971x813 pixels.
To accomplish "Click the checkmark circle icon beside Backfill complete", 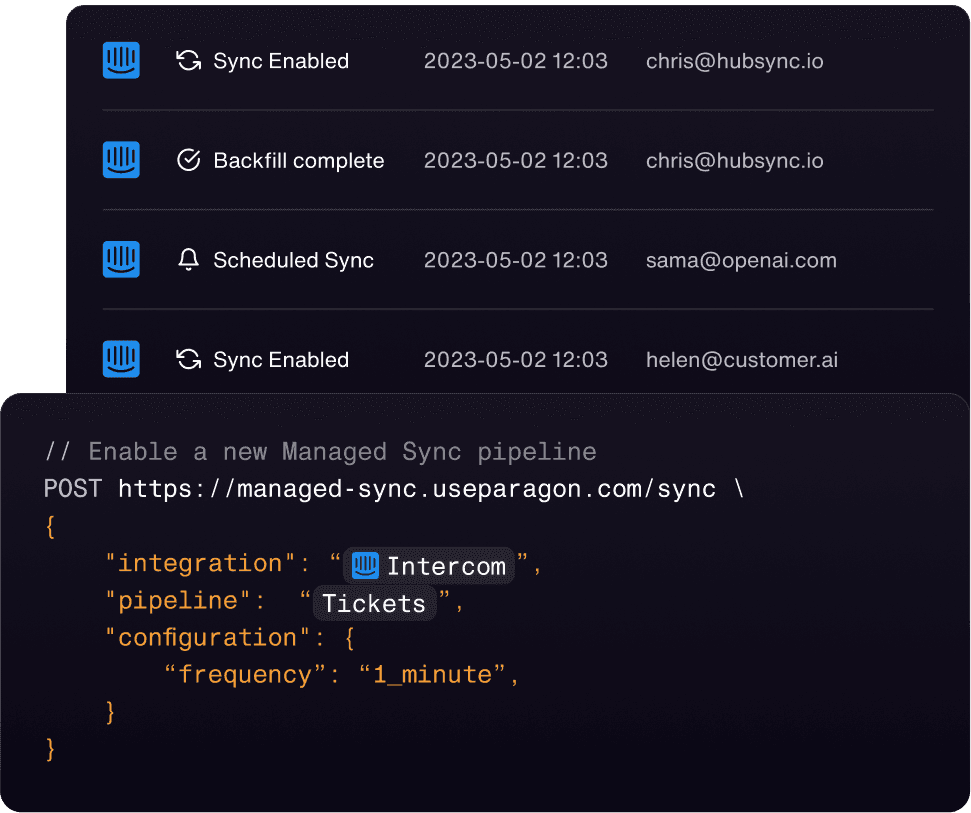I will coord(188,161).
